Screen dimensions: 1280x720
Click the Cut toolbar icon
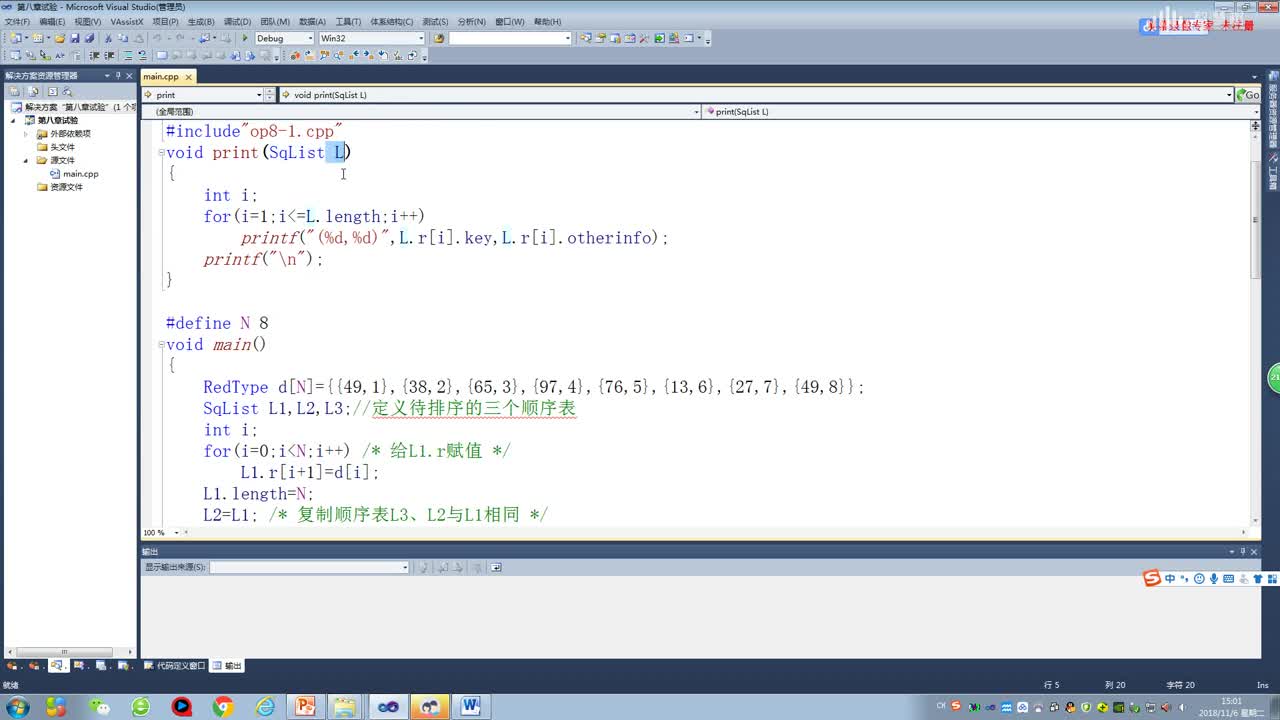pos(108,38)
